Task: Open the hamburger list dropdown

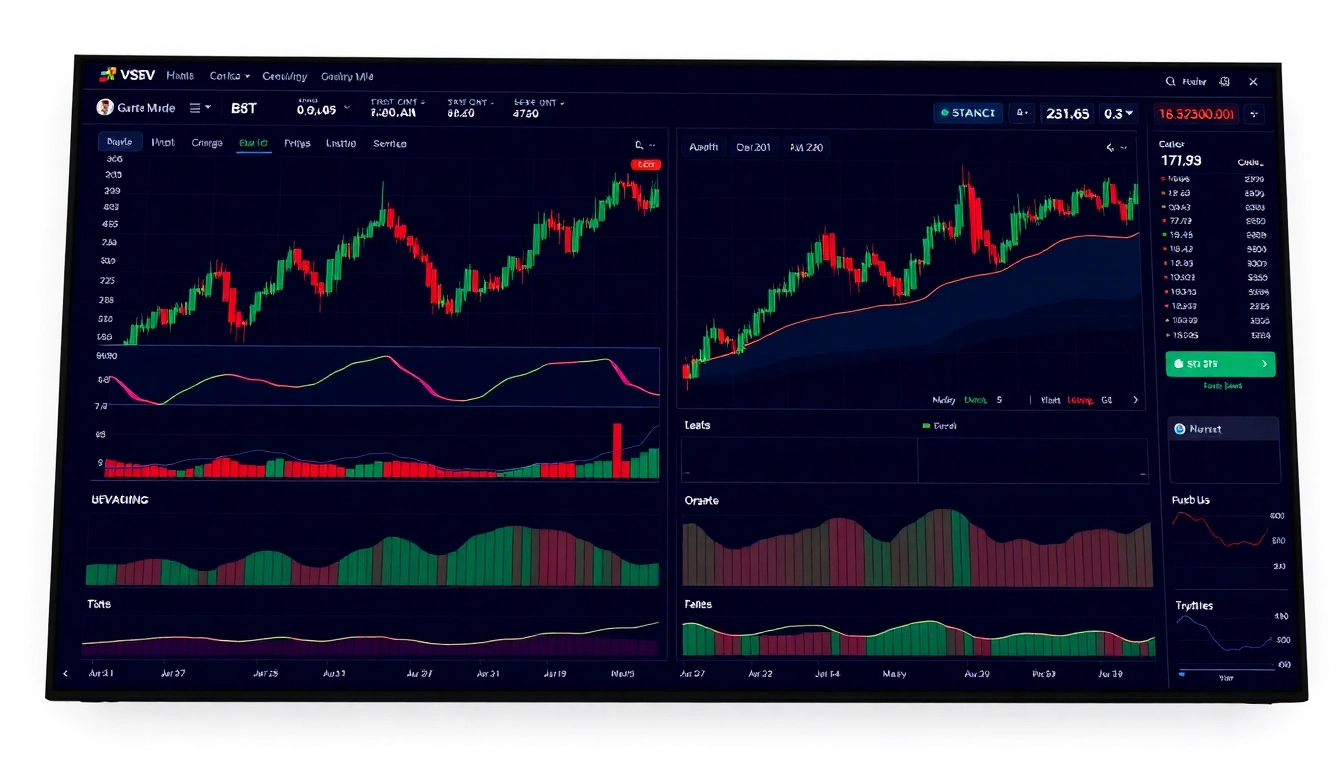Action: pos(199,108)
